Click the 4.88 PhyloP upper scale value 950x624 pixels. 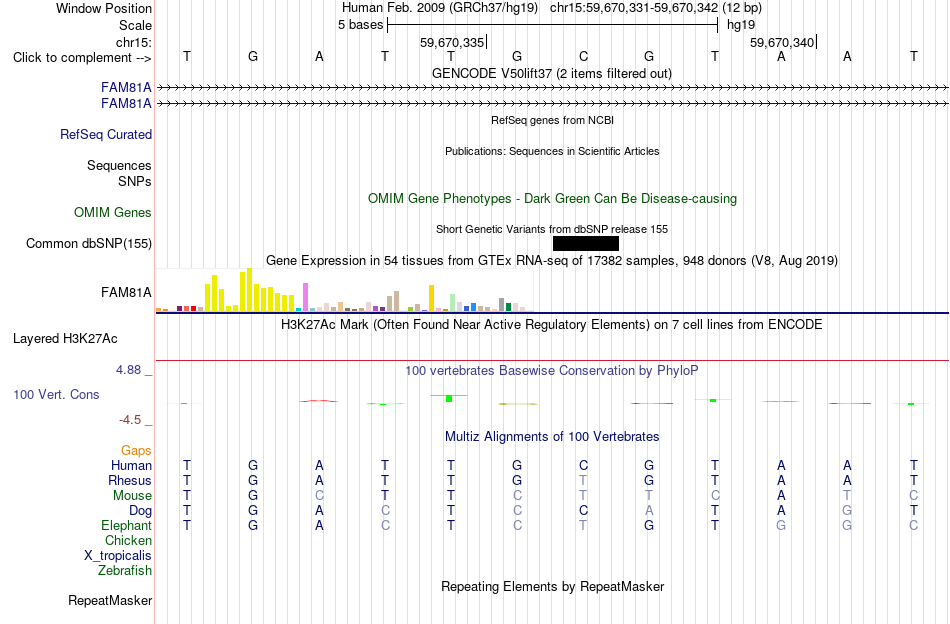(x=128, y=370)
